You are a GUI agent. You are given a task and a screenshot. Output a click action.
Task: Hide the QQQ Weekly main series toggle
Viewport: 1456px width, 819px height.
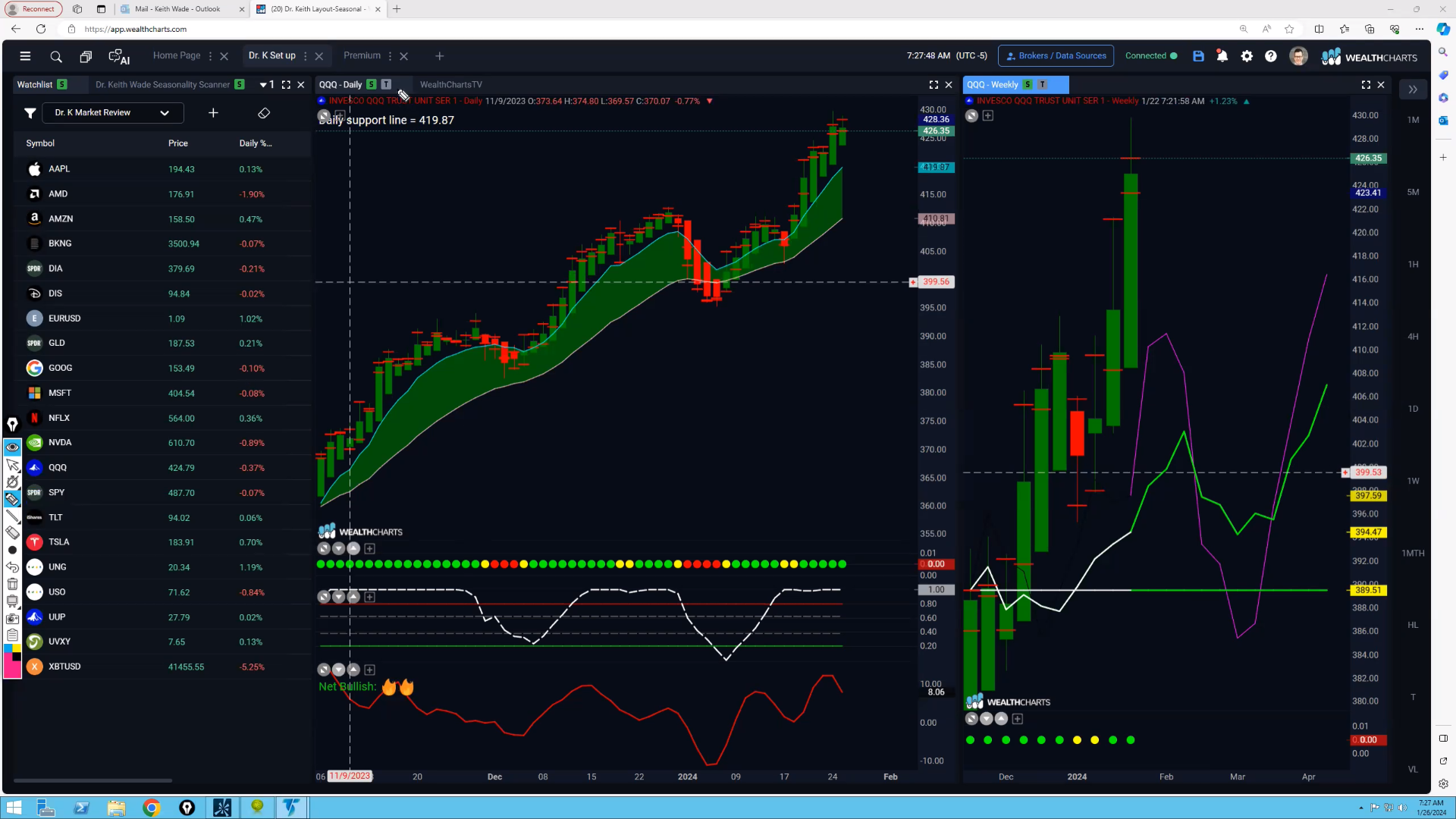click(x=971, y=116)
